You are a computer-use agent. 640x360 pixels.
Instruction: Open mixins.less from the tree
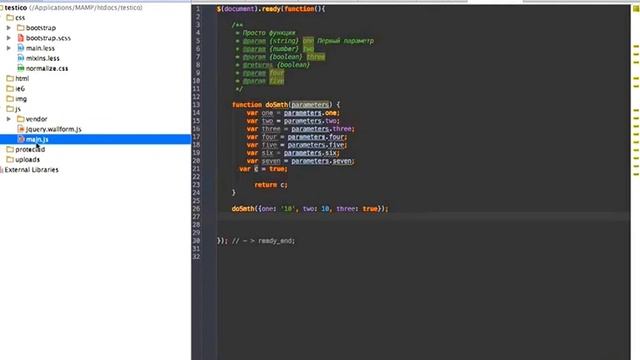(x=43, y=58)
